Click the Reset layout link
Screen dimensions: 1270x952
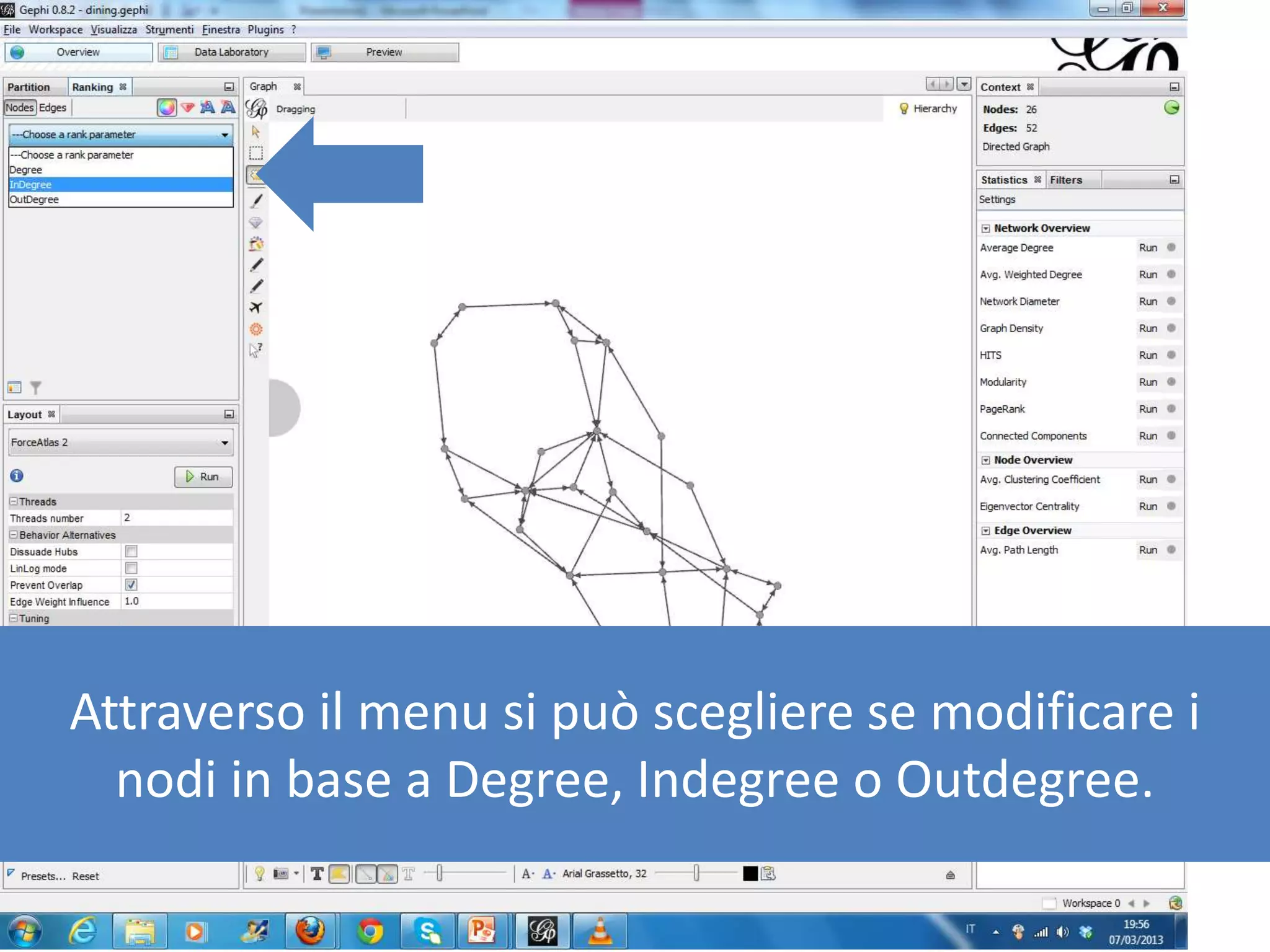[85, 876]
